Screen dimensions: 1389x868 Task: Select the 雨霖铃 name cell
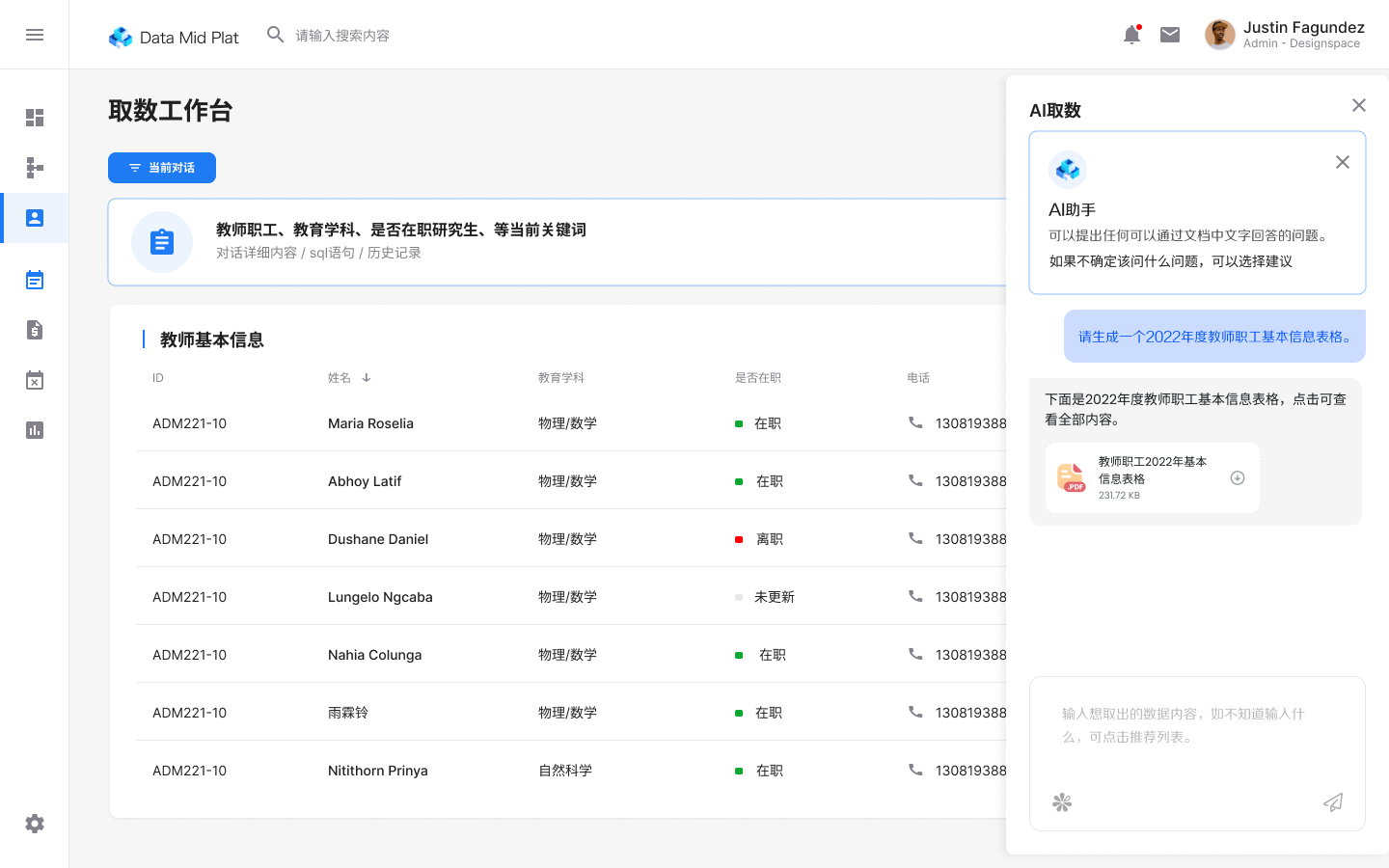click(x=348, y=713)
